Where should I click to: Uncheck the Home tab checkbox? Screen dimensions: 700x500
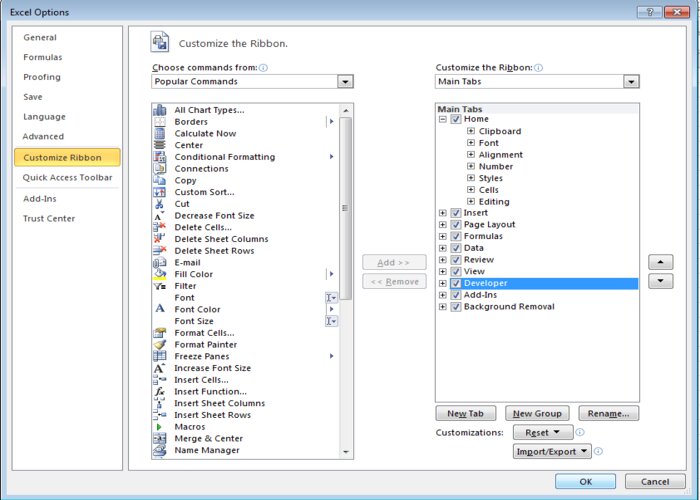(x=456, y=119)
